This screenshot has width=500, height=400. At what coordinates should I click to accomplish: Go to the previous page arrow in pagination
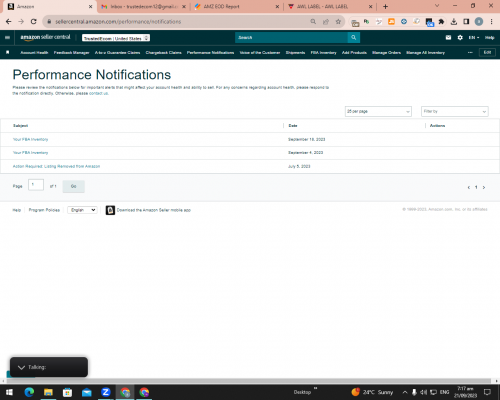coord(469,187)
